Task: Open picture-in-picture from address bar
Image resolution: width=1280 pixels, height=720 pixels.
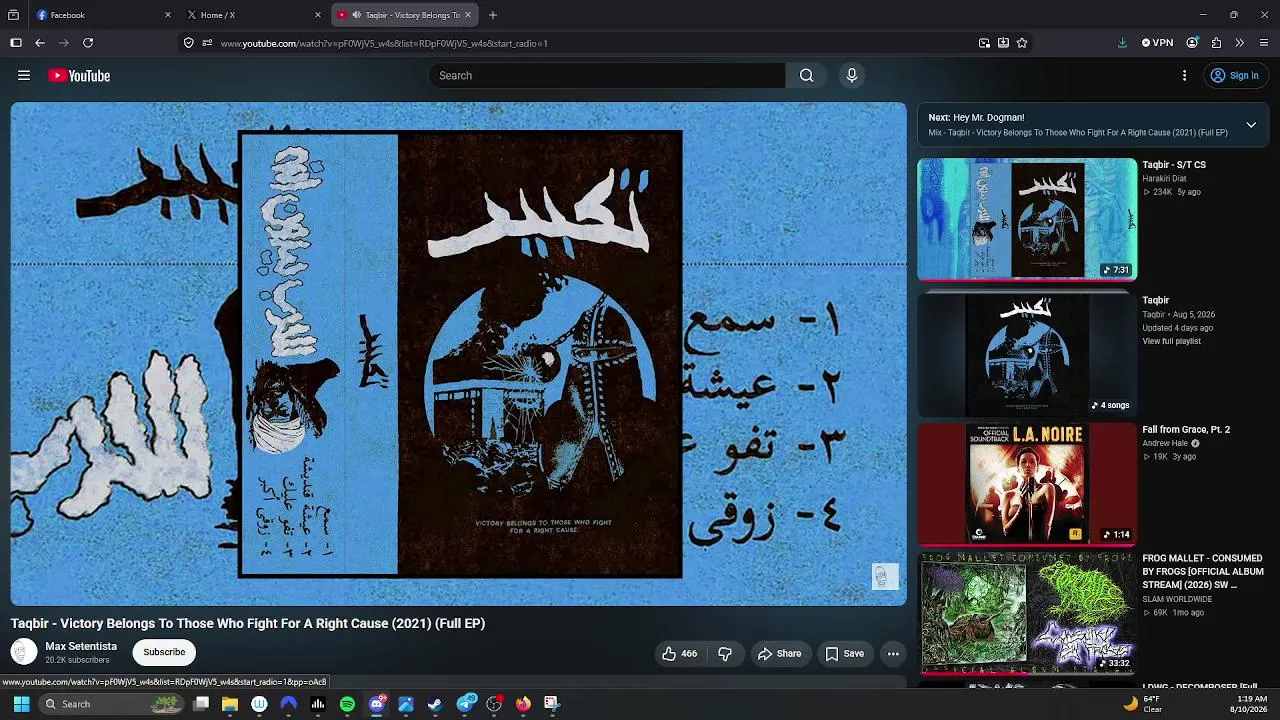Action: pos(984,43)
